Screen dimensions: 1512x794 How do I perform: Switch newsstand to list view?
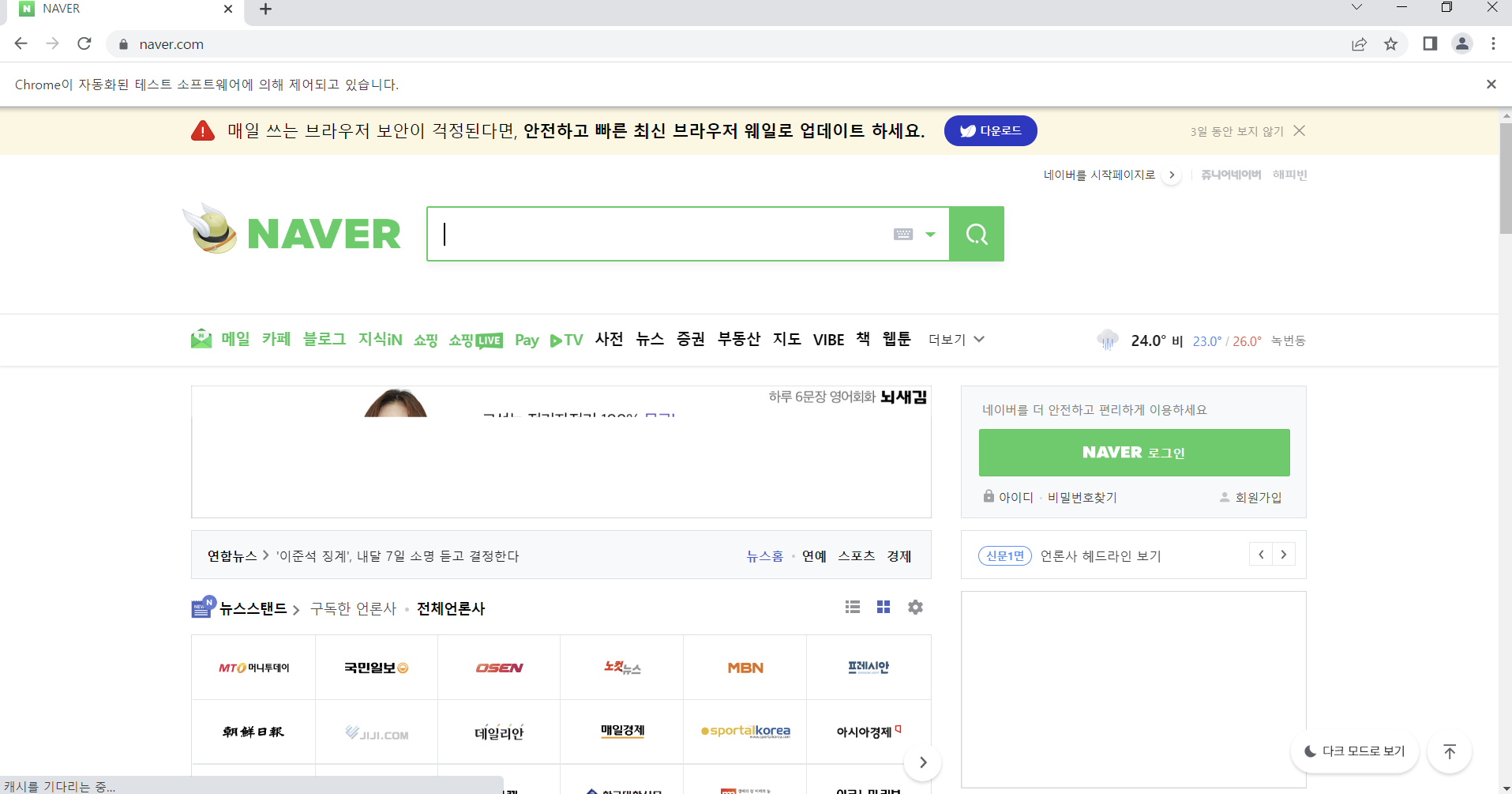(853, 607)
